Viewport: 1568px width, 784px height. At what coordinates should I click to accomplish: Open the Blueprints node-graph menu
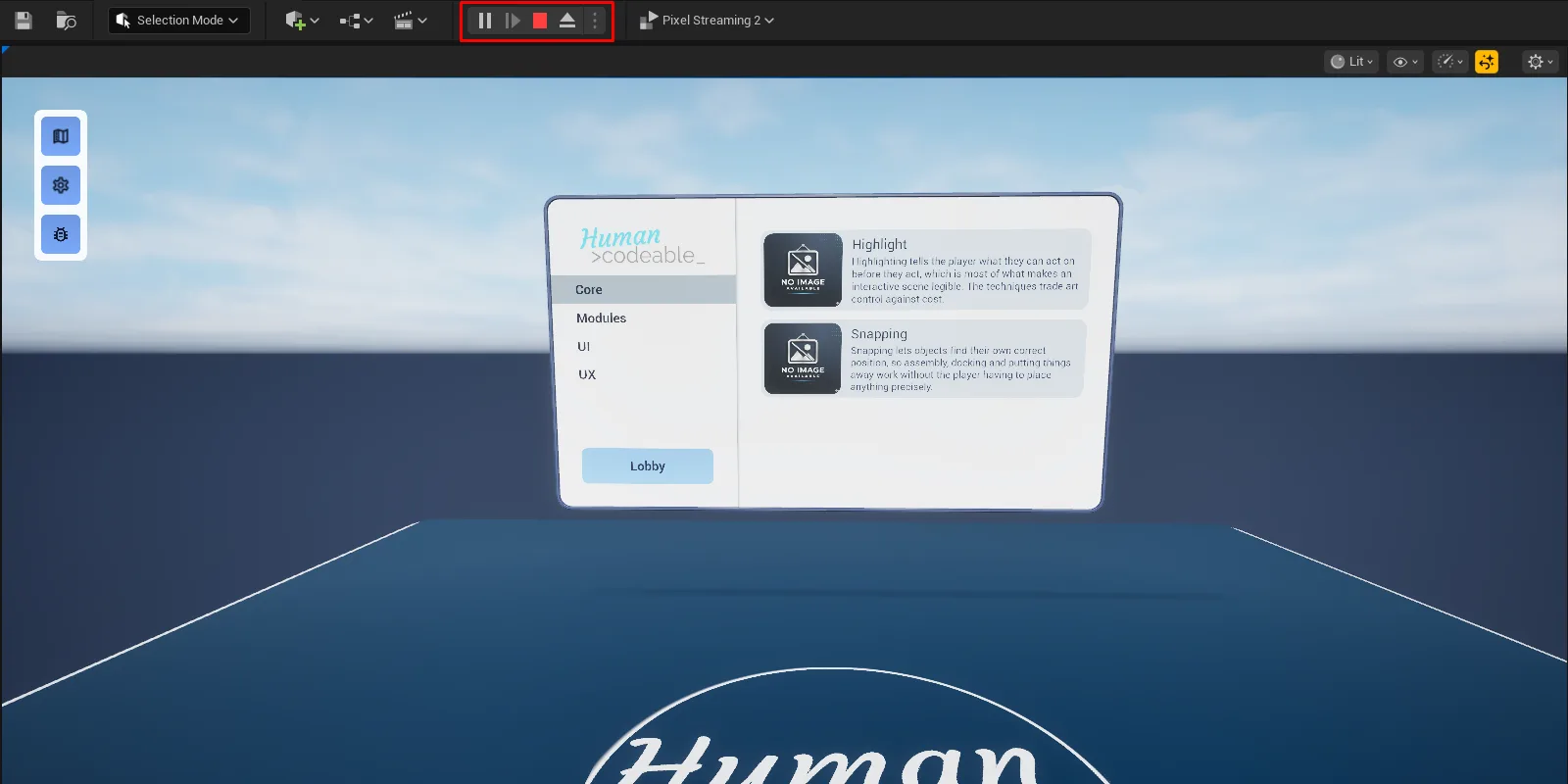pos(356,21)
